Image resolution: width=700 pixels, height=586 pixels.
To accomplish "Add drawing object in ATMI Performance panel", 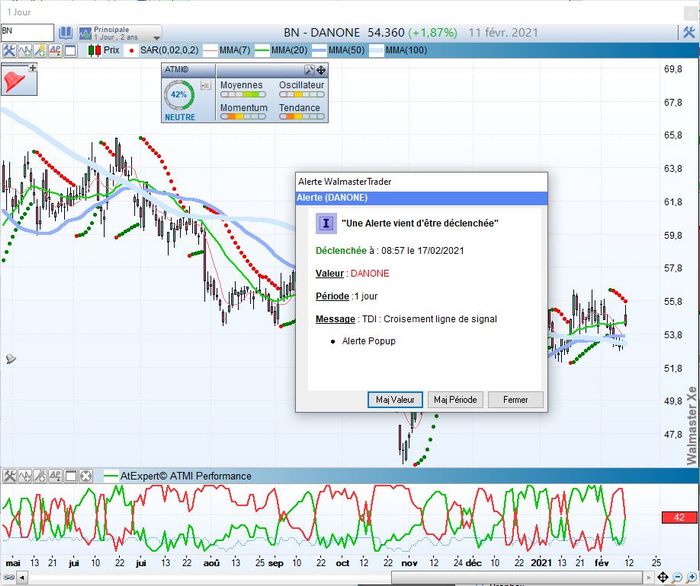I will click(40, 476).
